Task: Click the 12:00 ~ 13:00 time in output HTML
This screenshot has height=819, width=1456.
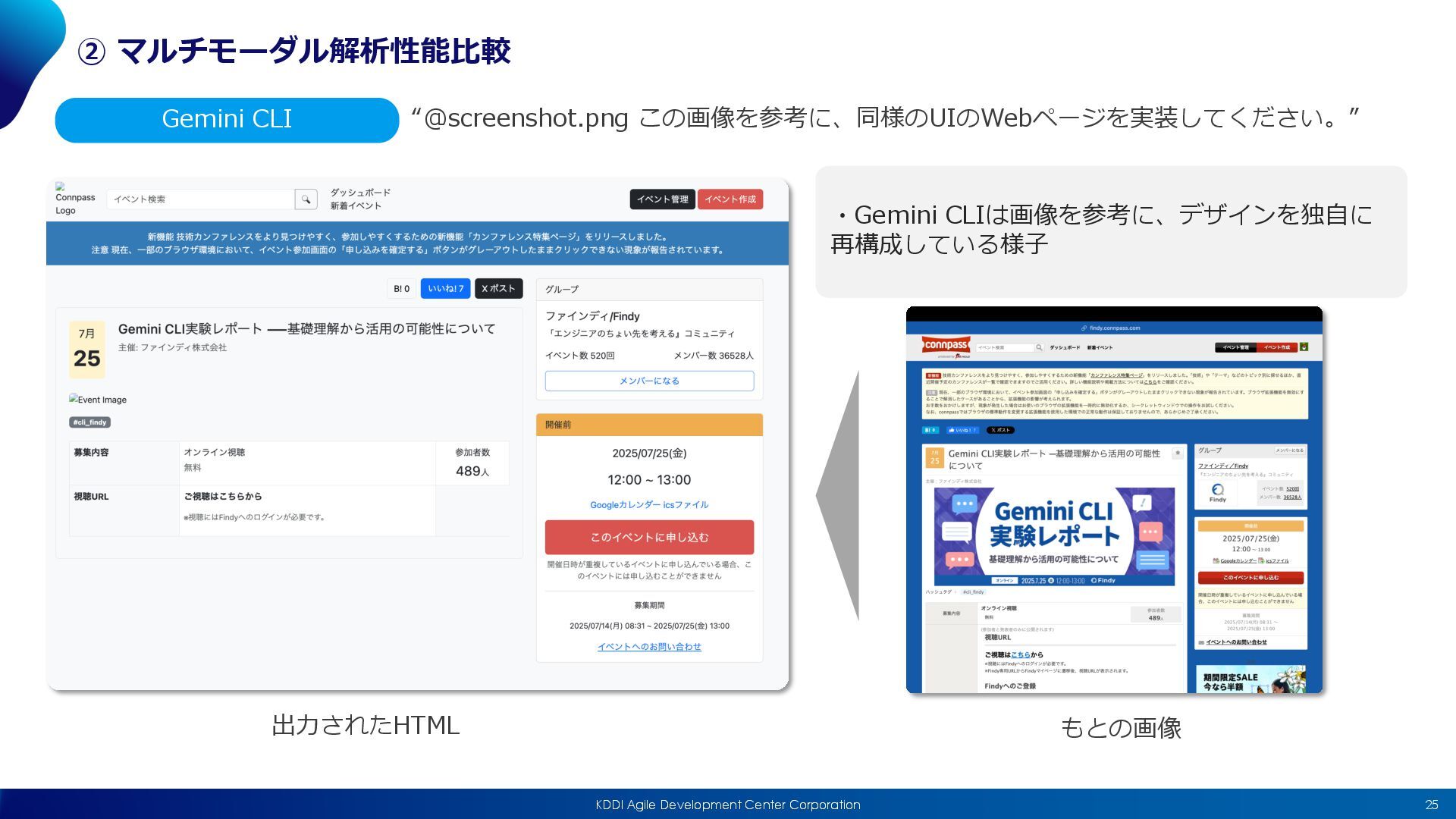Action: pos(649,479)
